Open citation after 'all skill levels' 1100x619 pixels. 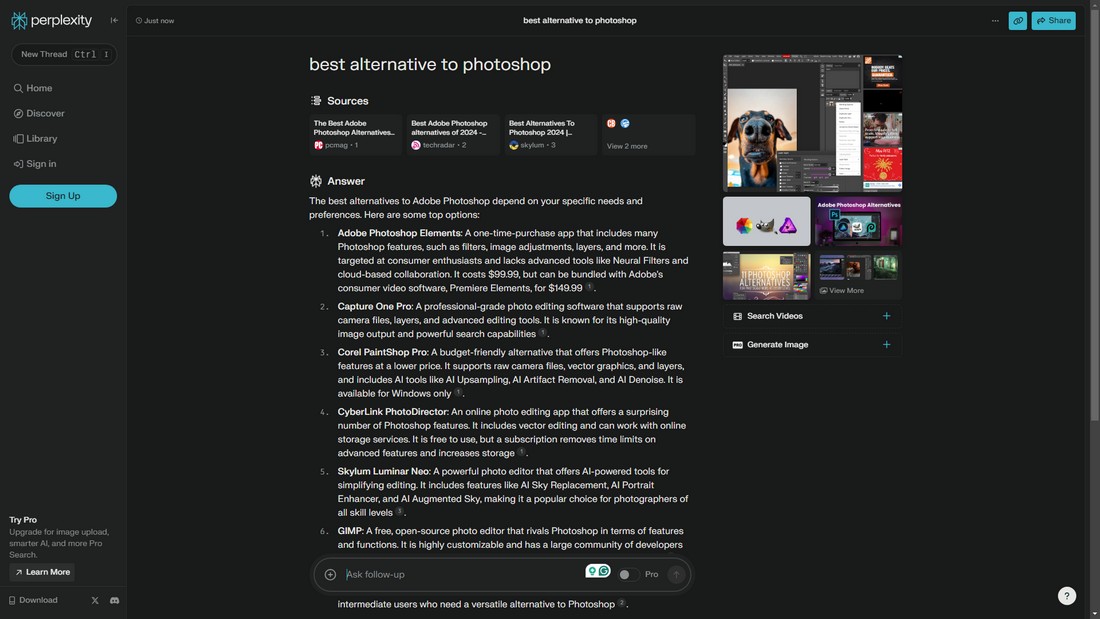(399, 512)
